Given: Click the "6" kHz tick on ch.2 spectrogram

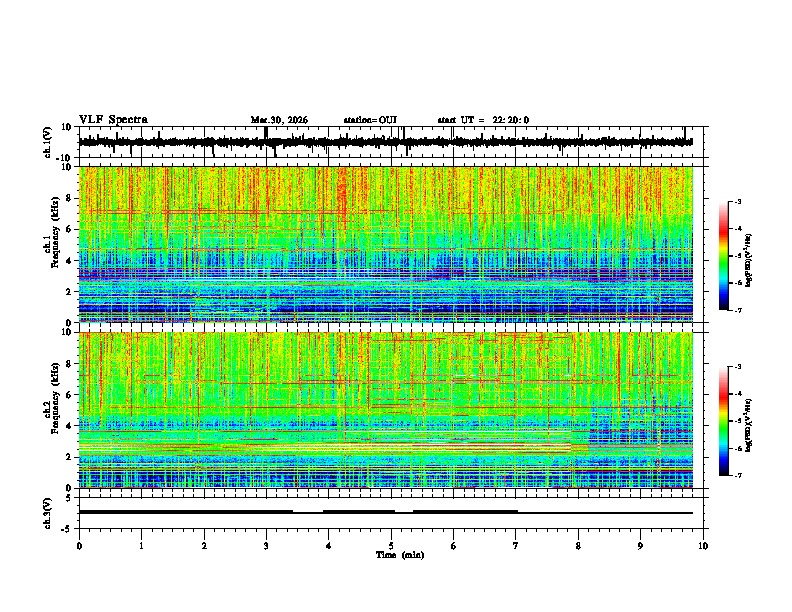Looking at the screenshot, I should click(x=69, y=395).
